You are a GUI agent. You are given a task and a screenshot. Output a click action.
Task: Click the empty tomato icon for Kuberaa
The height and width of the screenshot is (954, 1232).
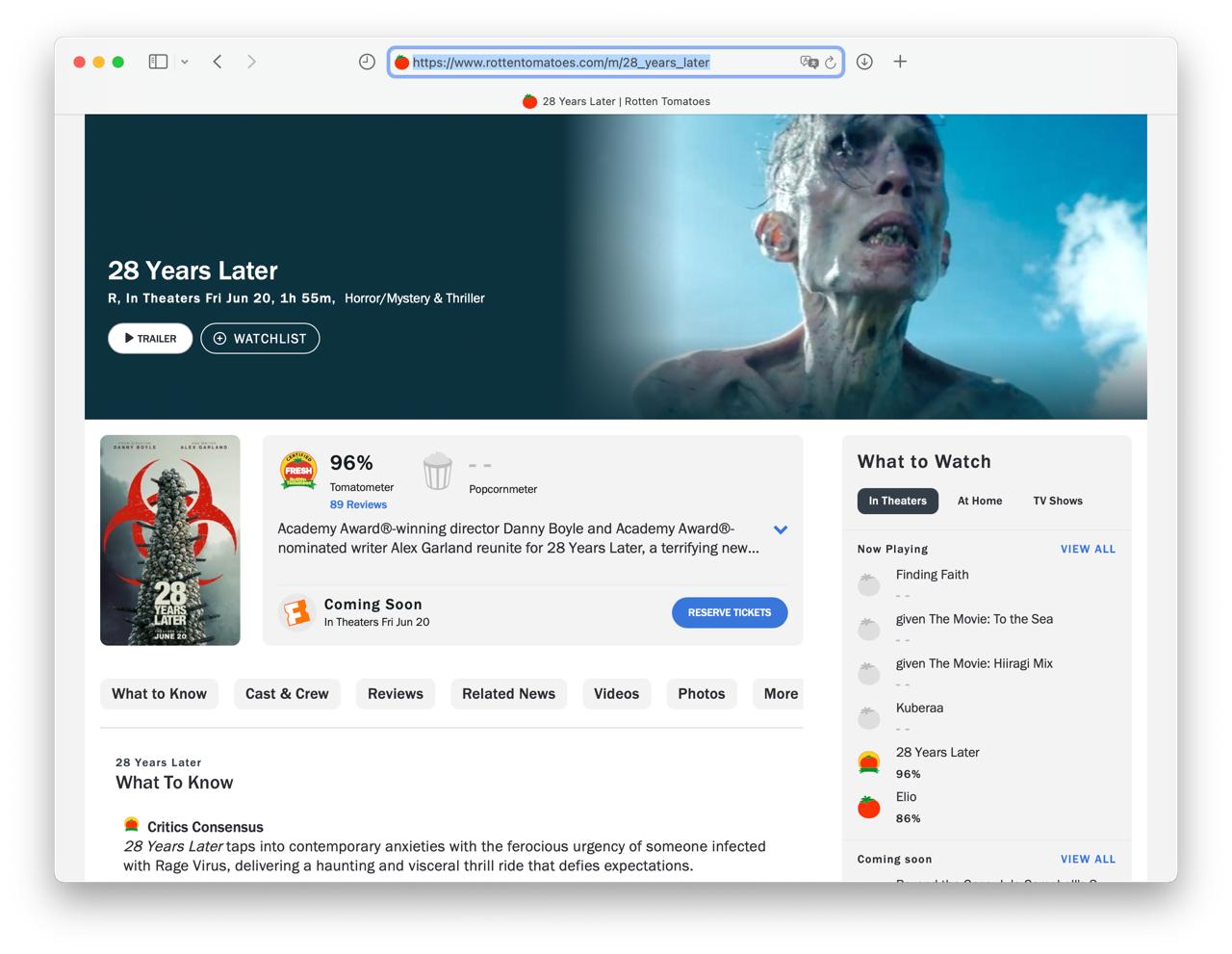pyautogui.click(x=869, y=717)
